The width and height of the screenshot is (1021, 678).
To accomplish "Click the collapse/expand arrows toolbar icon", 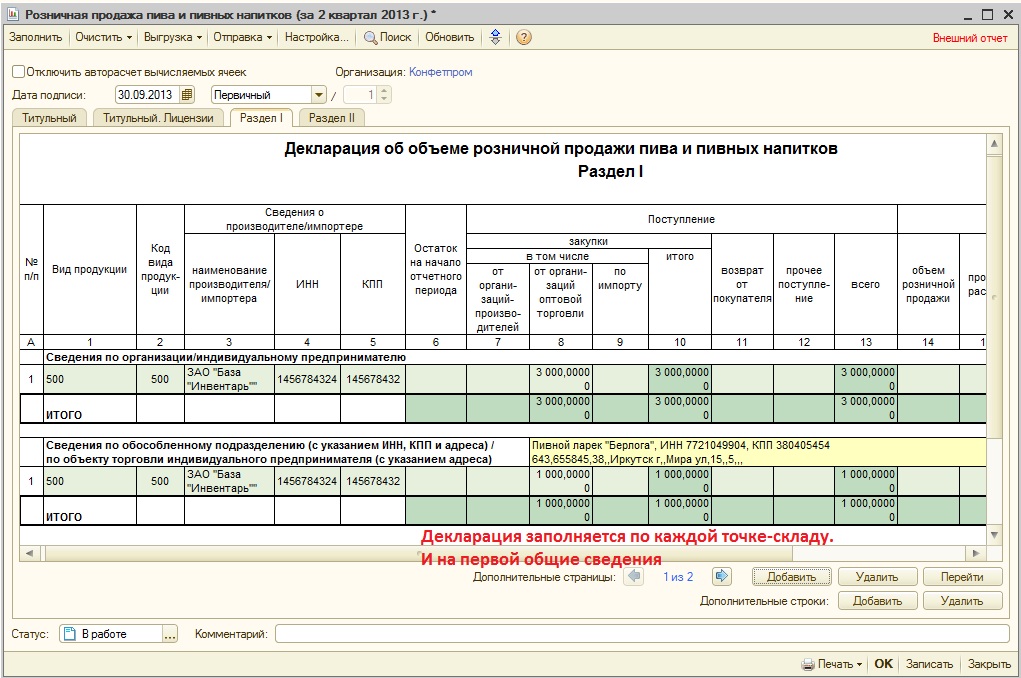I will pos(496,37).
